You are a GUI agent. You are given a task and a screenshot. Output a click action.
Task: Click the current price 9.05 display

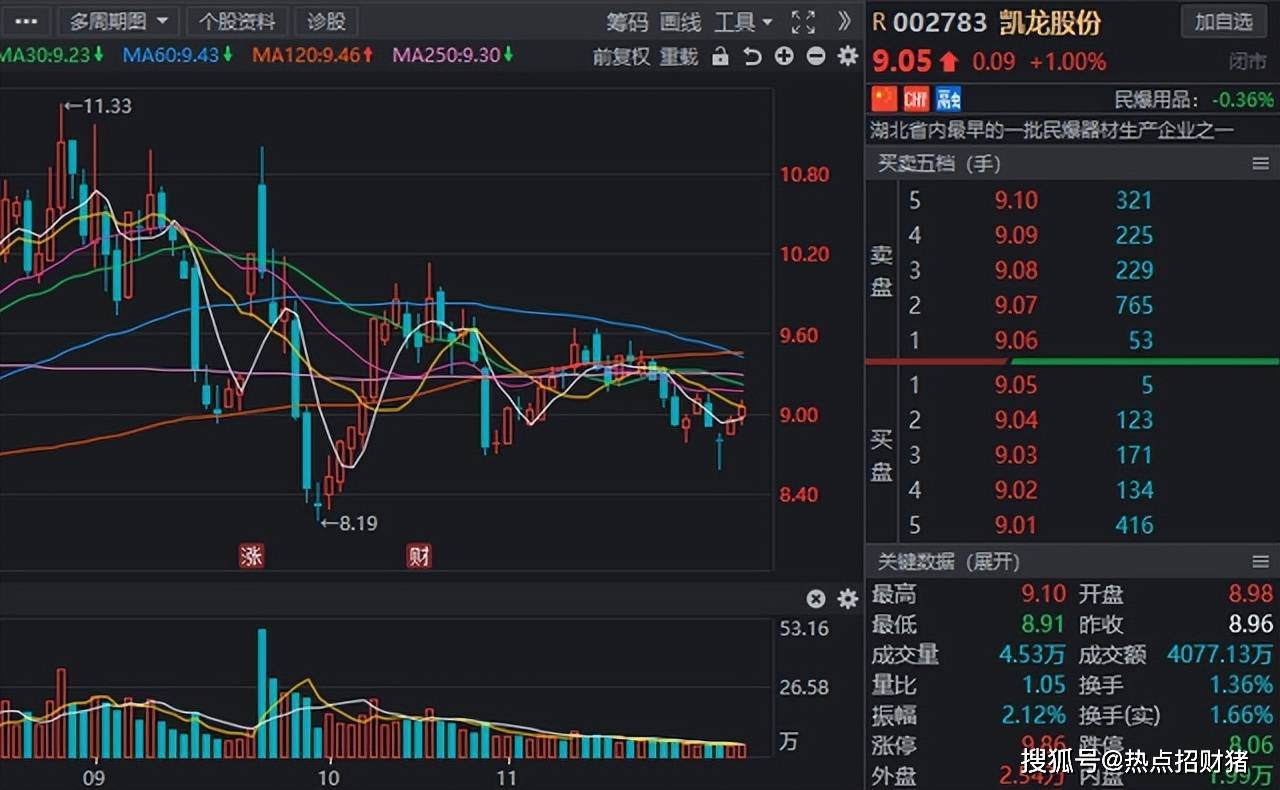[x=902, y=62]
